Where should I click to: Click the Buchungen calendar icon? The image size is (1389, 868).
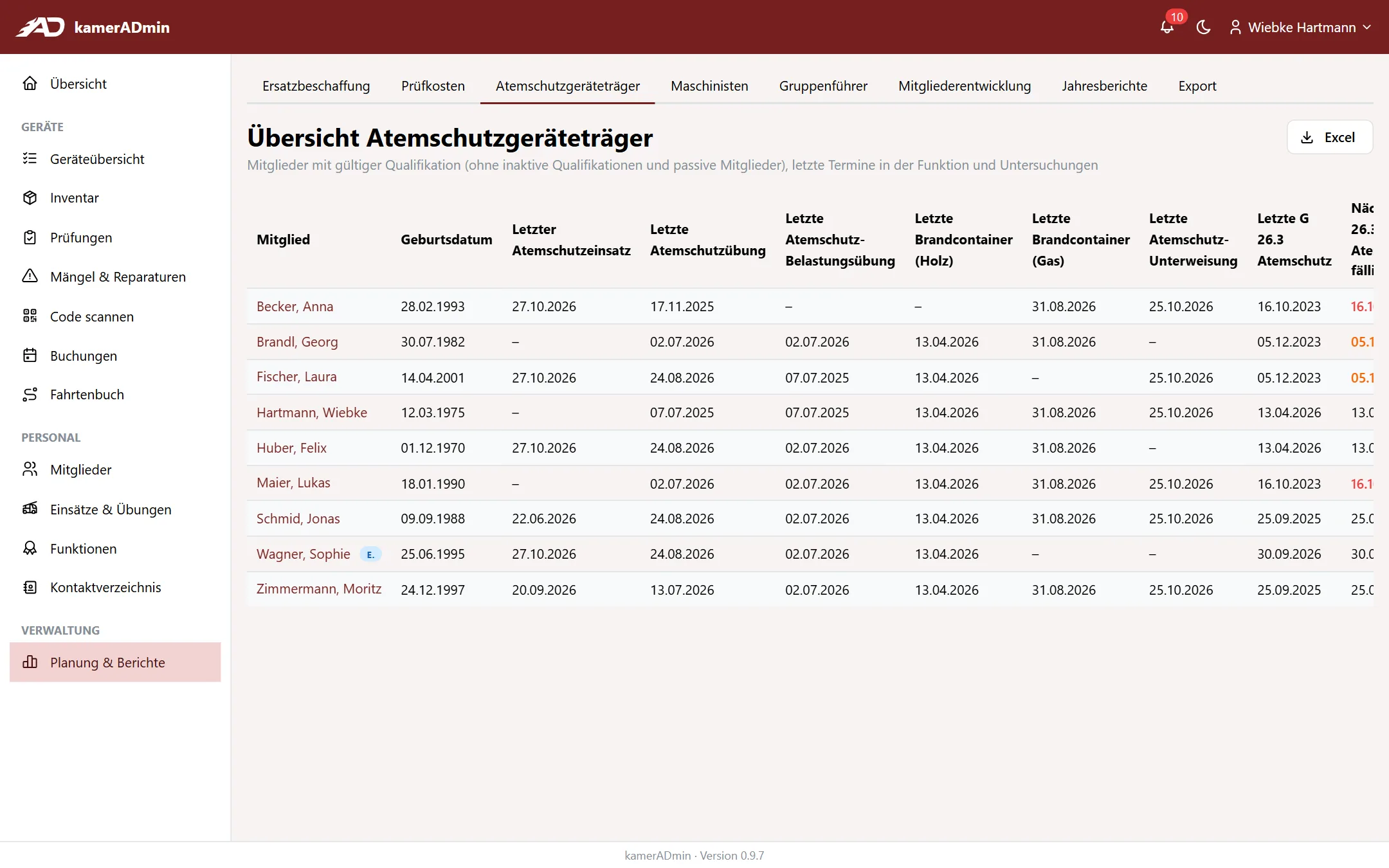tap(30, 356)
